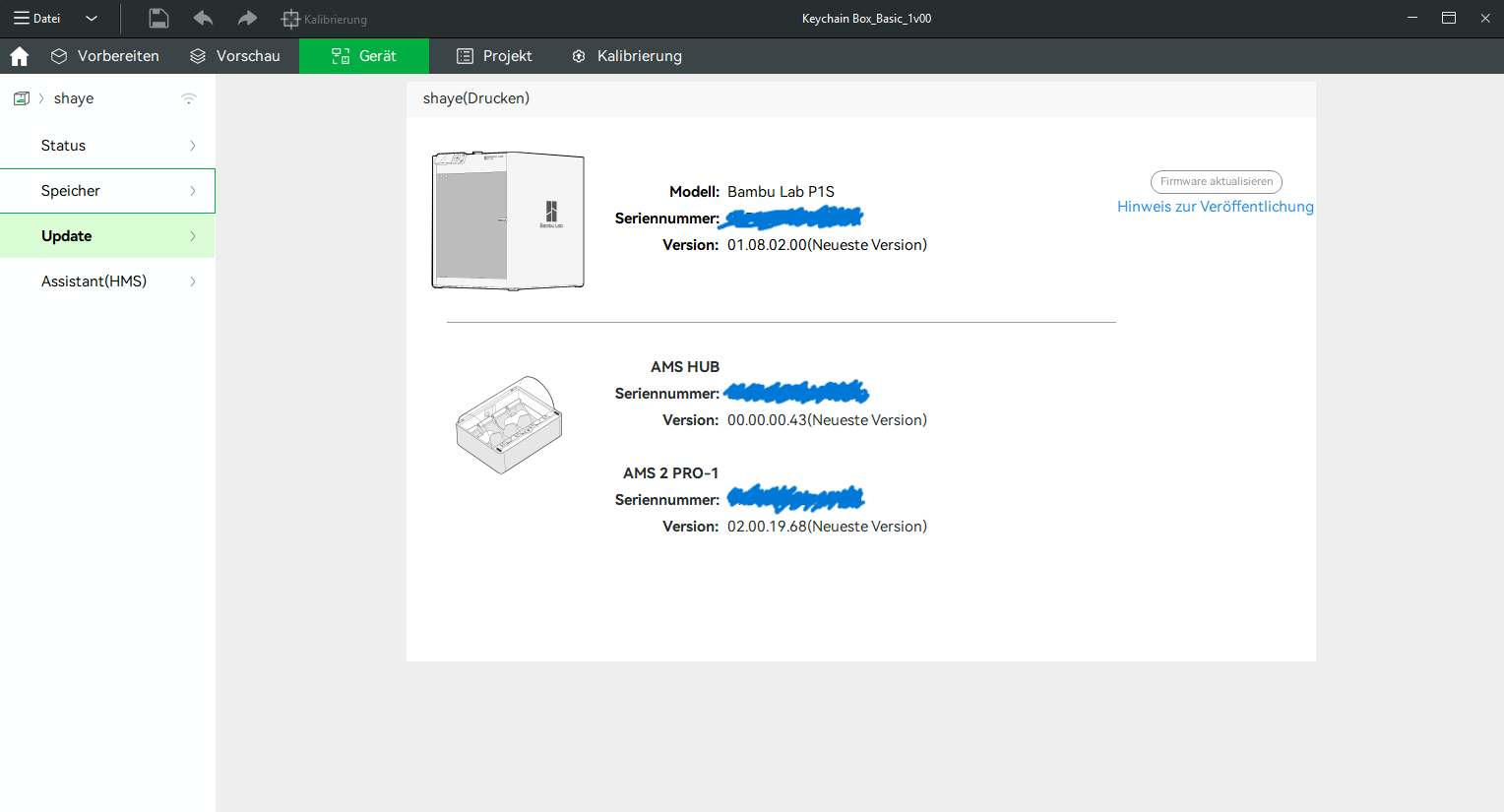This screenshot has height=812, width=1504.
Task: Expand the Assistant(HMS) chevron arrow
Action: point(193,281)
